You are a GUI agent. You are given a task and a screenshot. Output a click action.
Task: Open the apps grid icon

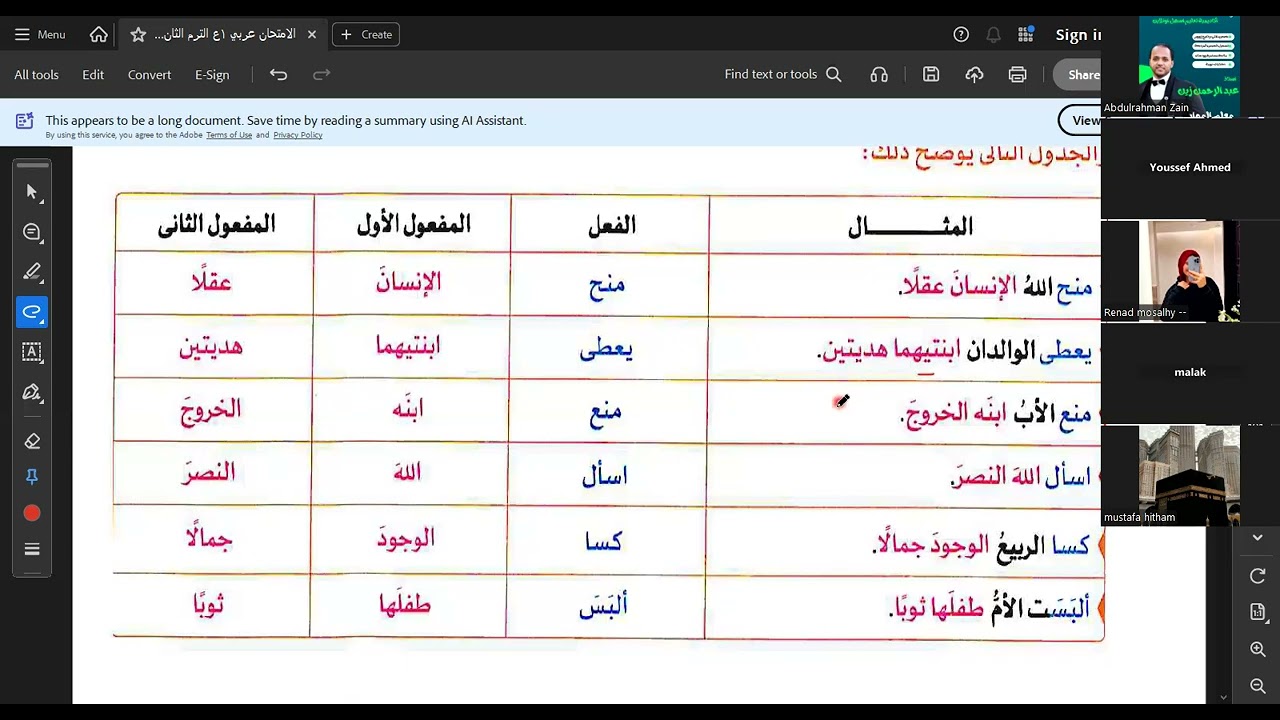(1025, 34)
